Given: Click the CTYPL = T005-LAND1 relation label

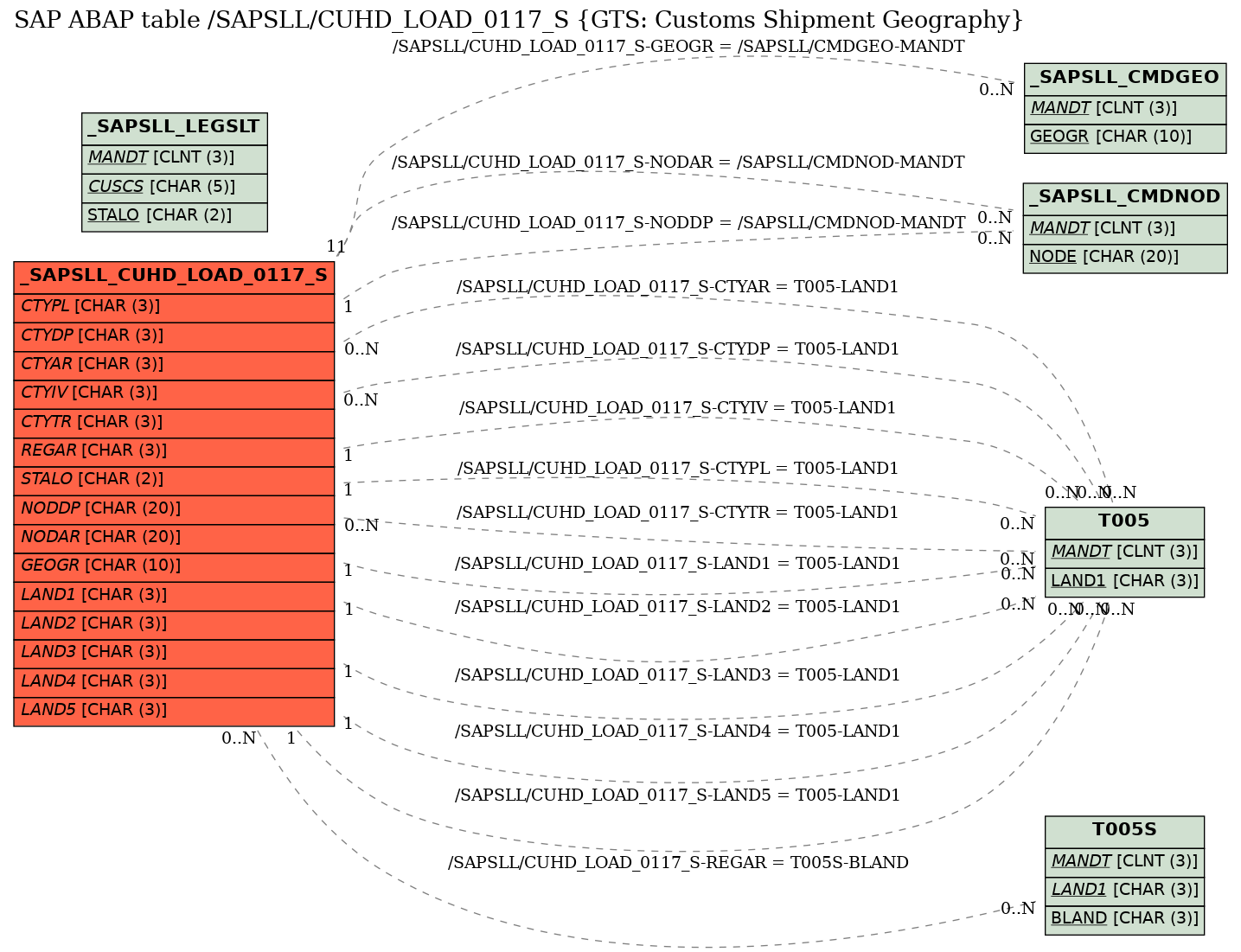Looking at the screenshot, I should tap(678, 469).
